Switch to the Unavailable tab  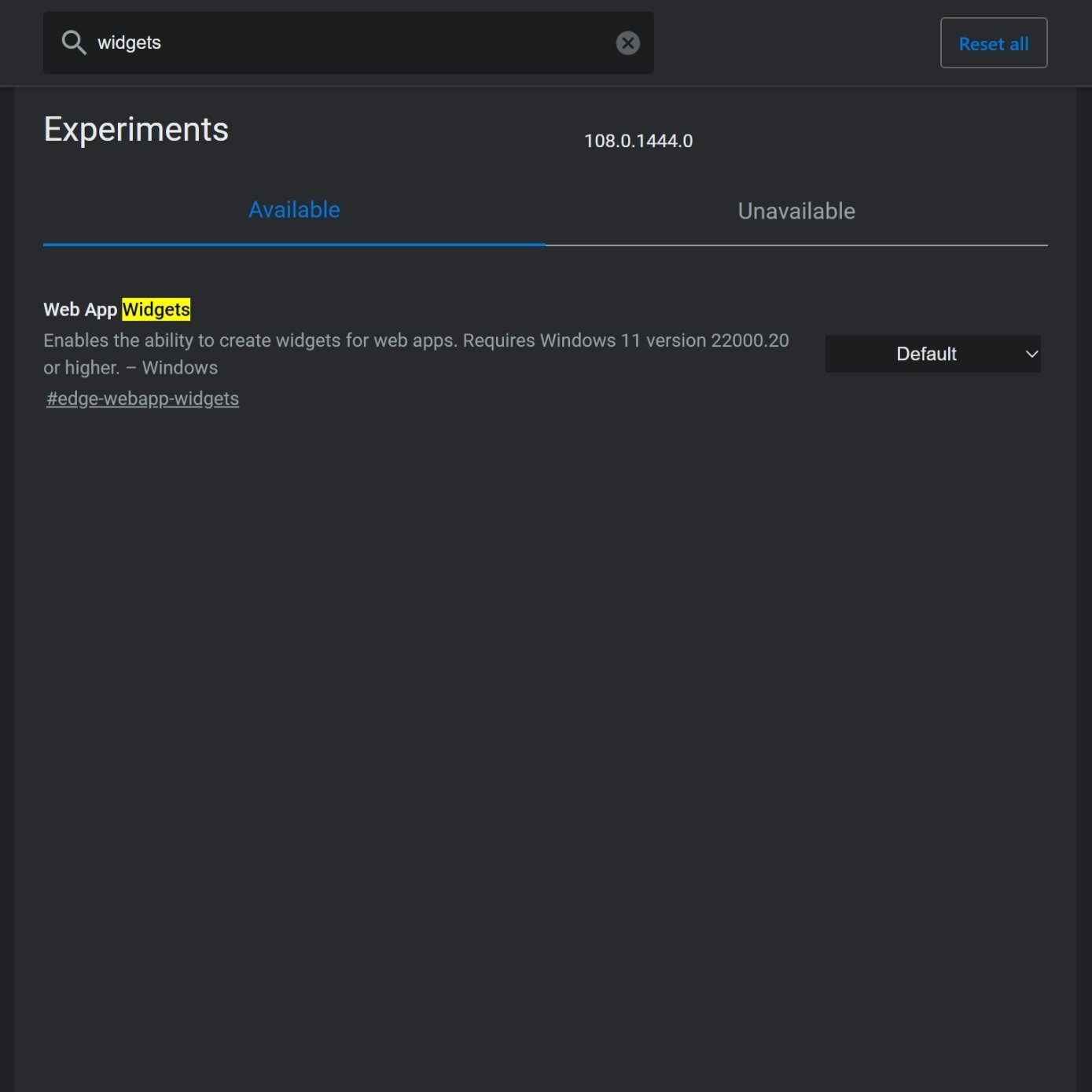(x=796, y=211)
